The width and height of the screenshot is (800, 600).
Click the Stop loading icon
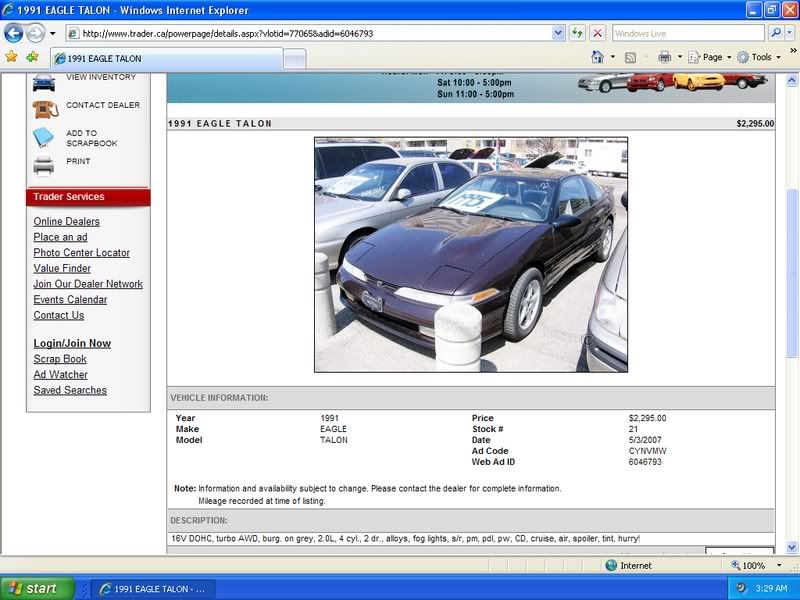pyautogui.click(x=597, y=33)
